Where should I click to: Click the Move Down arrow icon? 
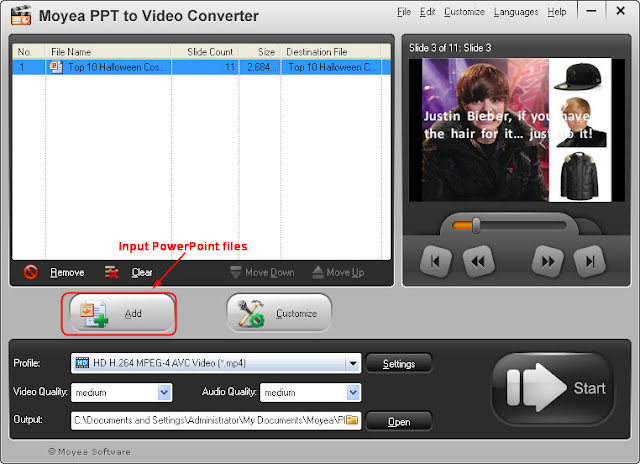point(236,272)
